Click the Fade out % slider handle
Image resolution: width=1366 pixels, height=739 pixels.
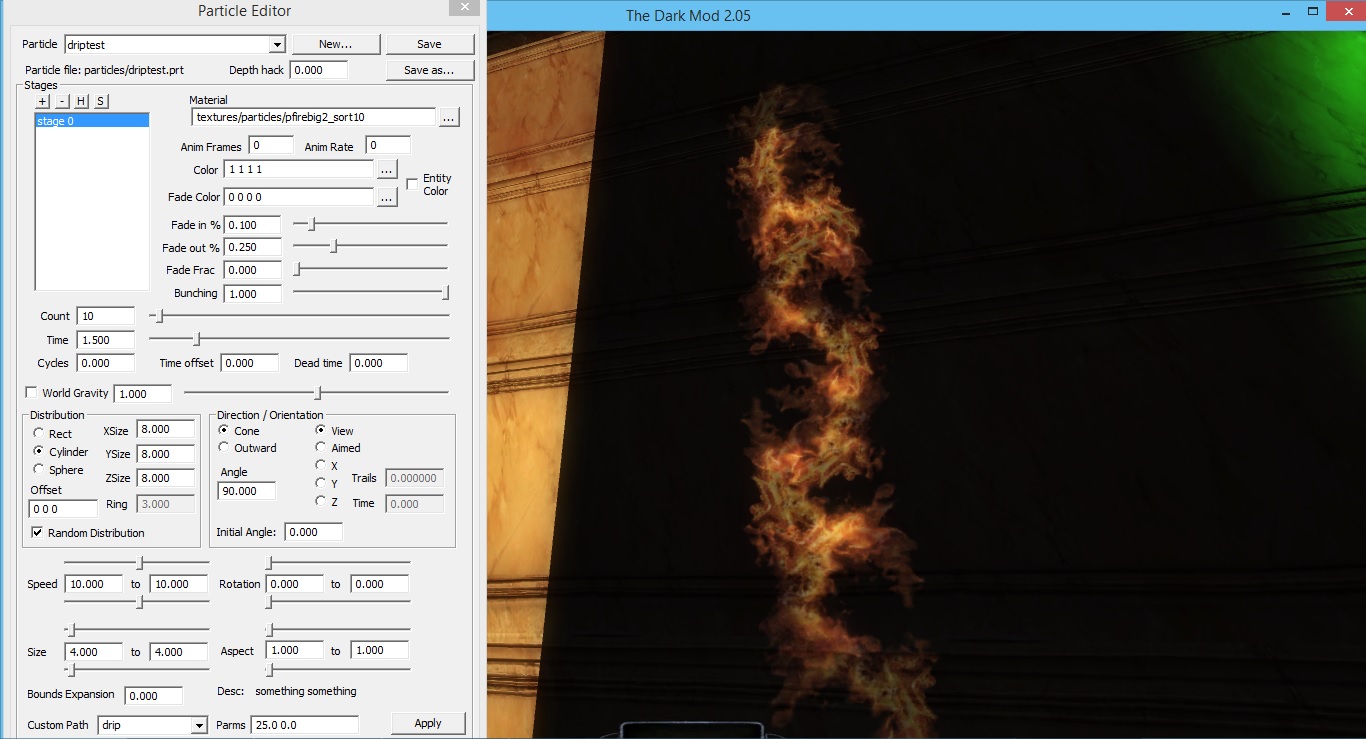(334, 246)
